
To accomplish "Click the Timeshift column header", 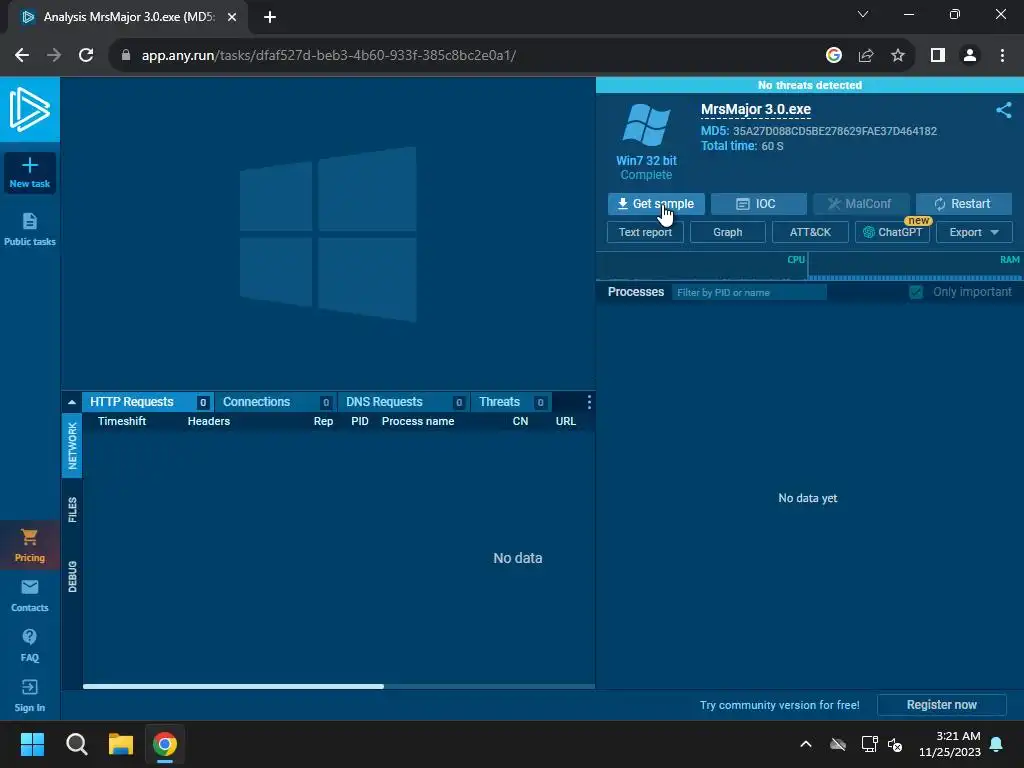I will 122,421.
